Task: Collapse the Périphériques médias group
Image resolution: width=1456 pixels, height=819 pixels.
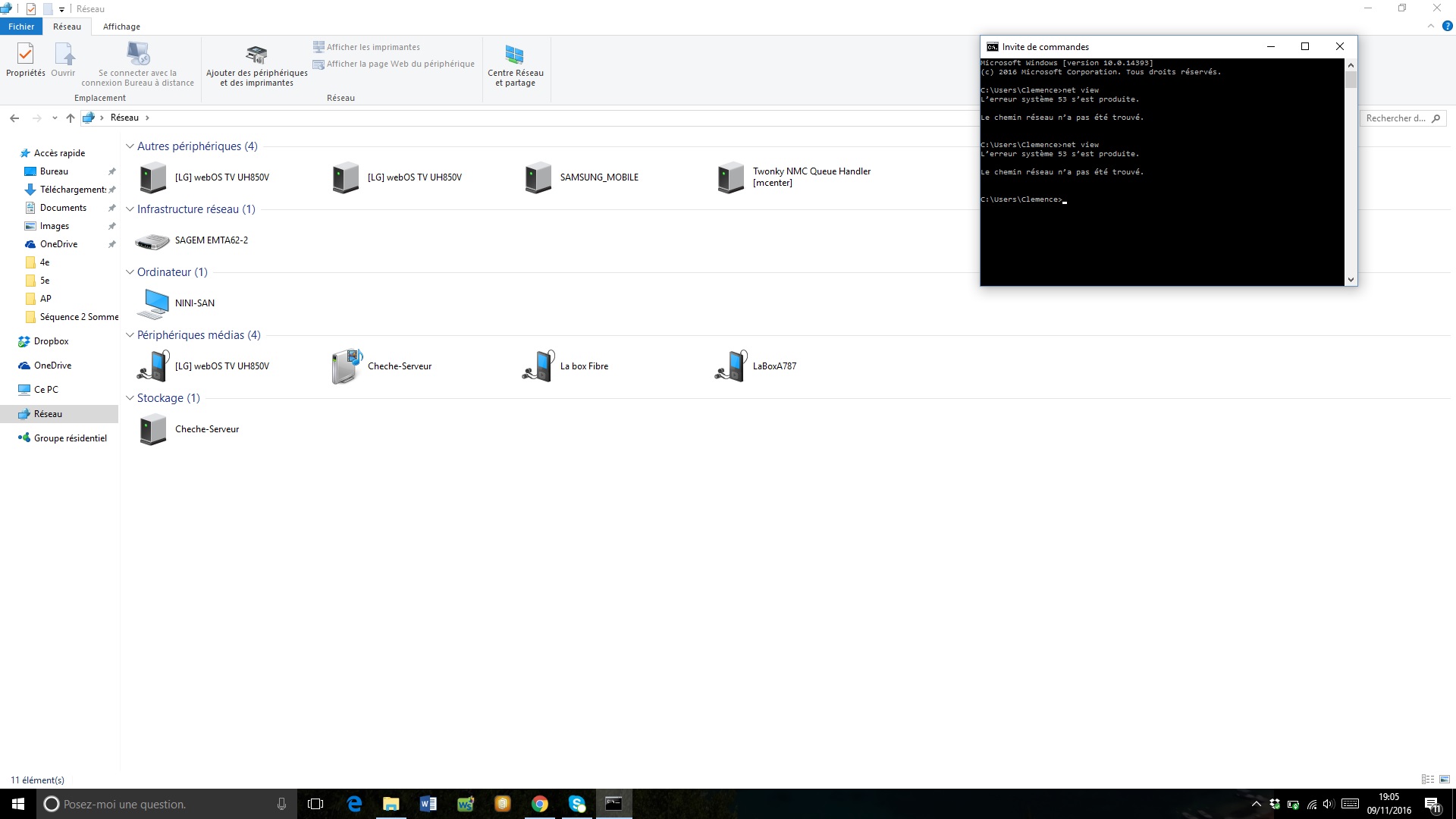Action: pyautogui.click(x=130, y=335)
